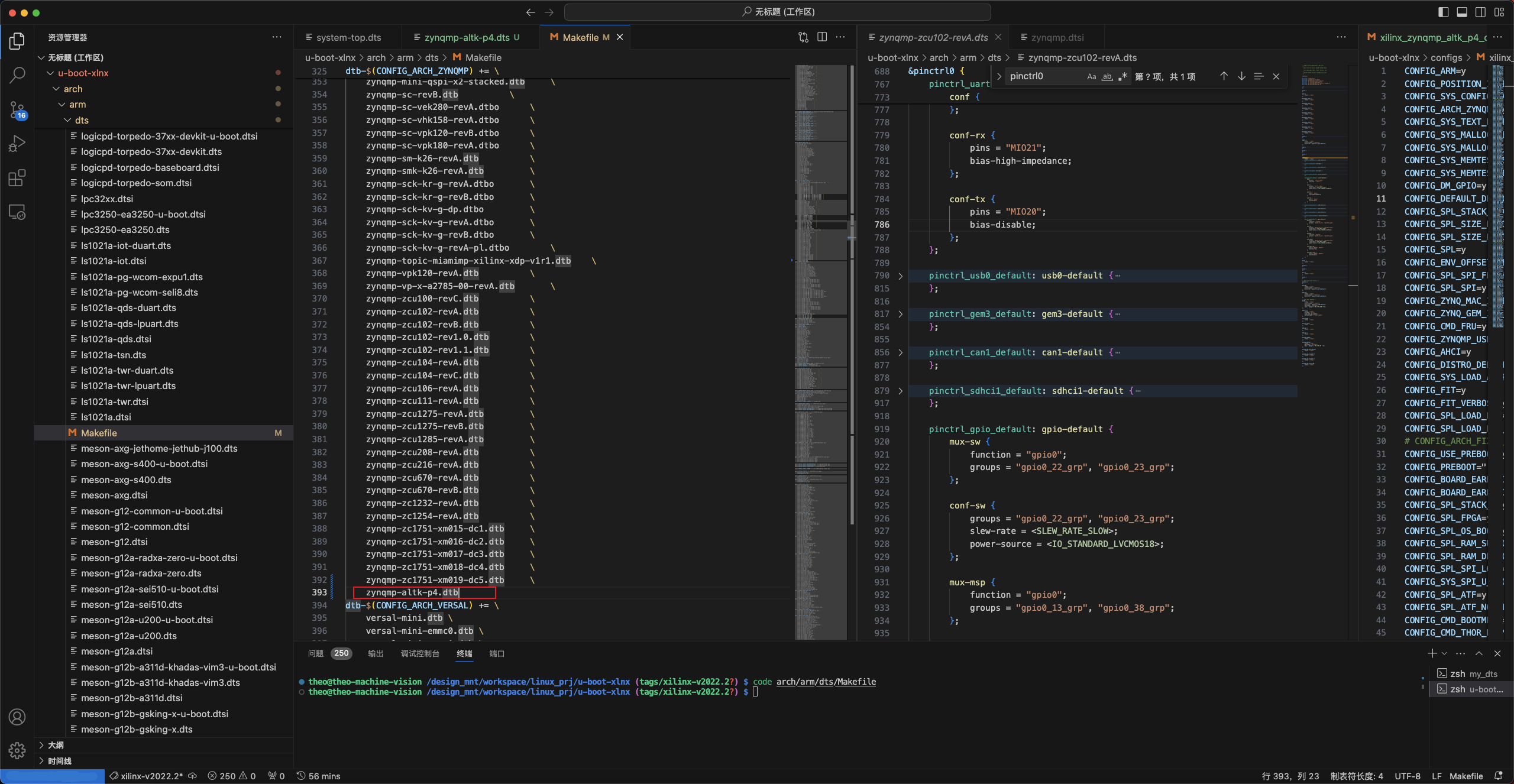Screen dimensions: 1514x784
Task: Expand the folded pinctrl_usb0_default block
Action: [900, 276]
